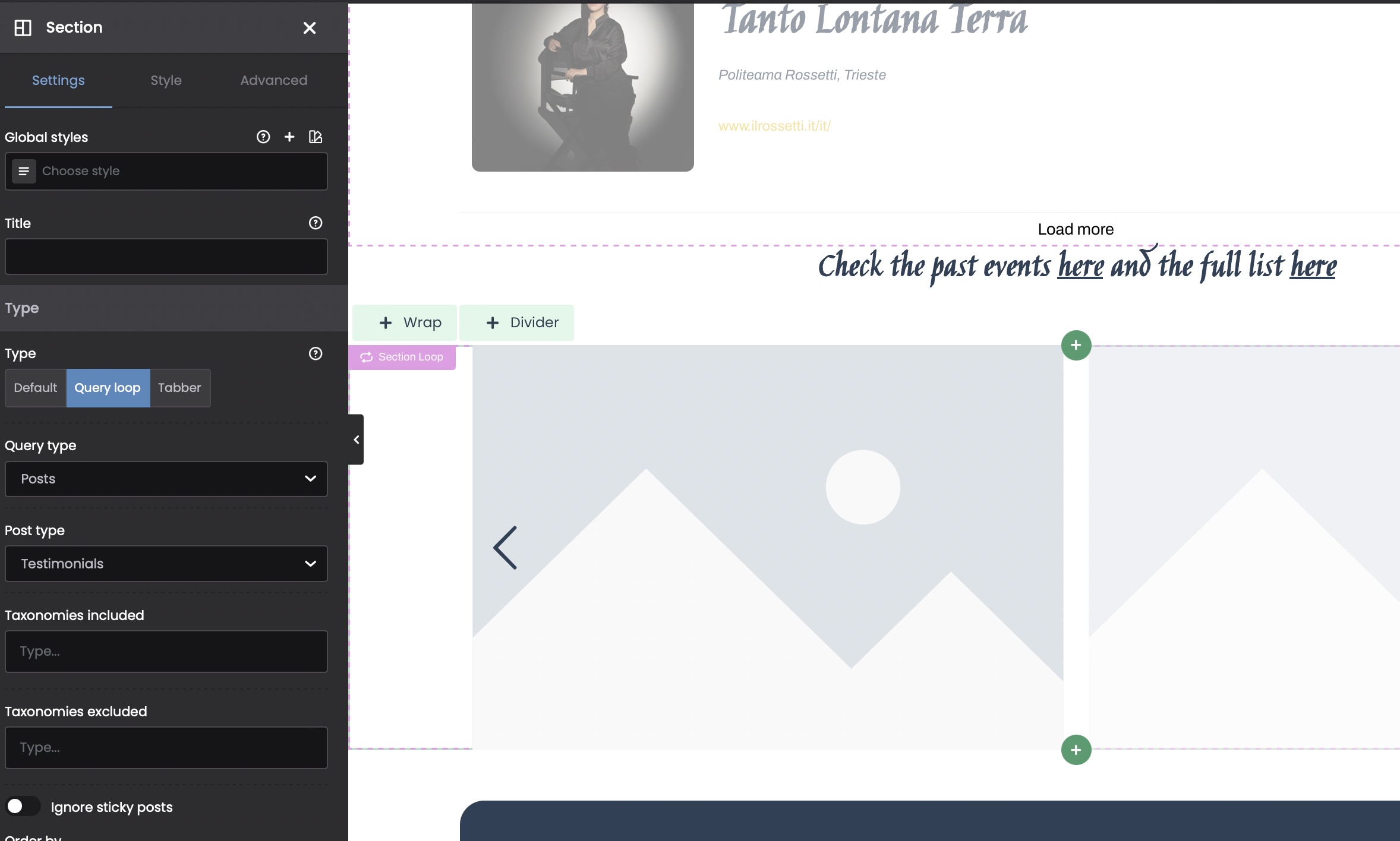This screenshot has height=841, width=1400.
Task: Collapse the side panel with arrow handle
Action: point(356,440)
